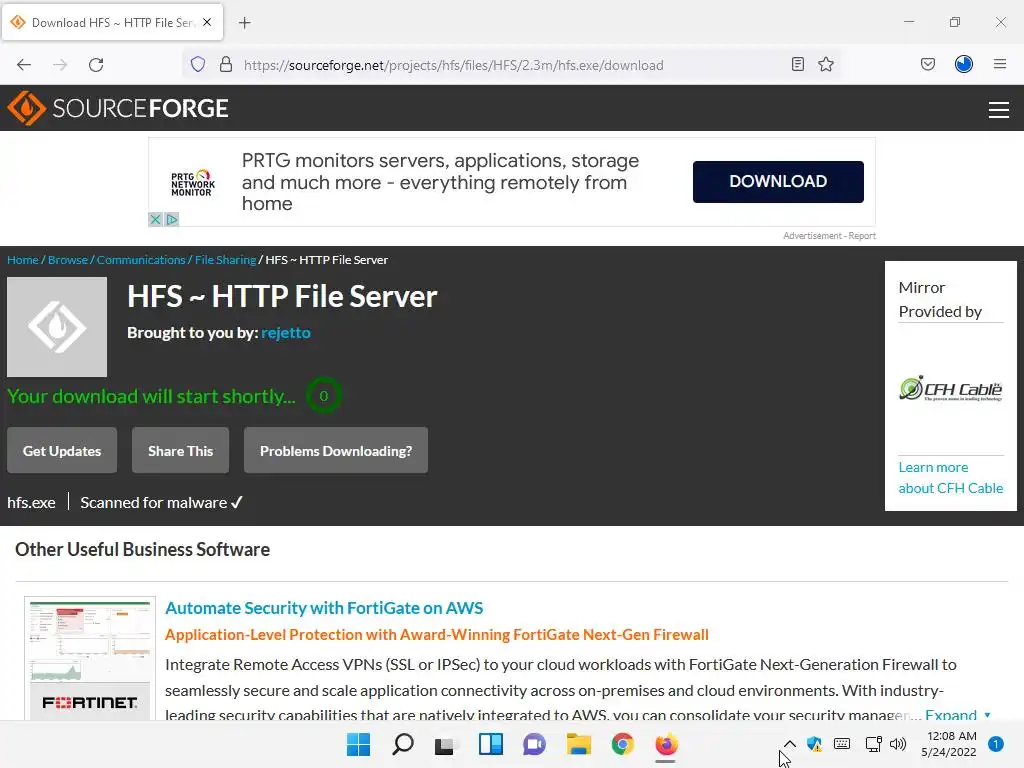This screenshot has height=768, width=1024.
Task: Launch Google Chrome from taskbar
Action: click(x=622, y=744)
